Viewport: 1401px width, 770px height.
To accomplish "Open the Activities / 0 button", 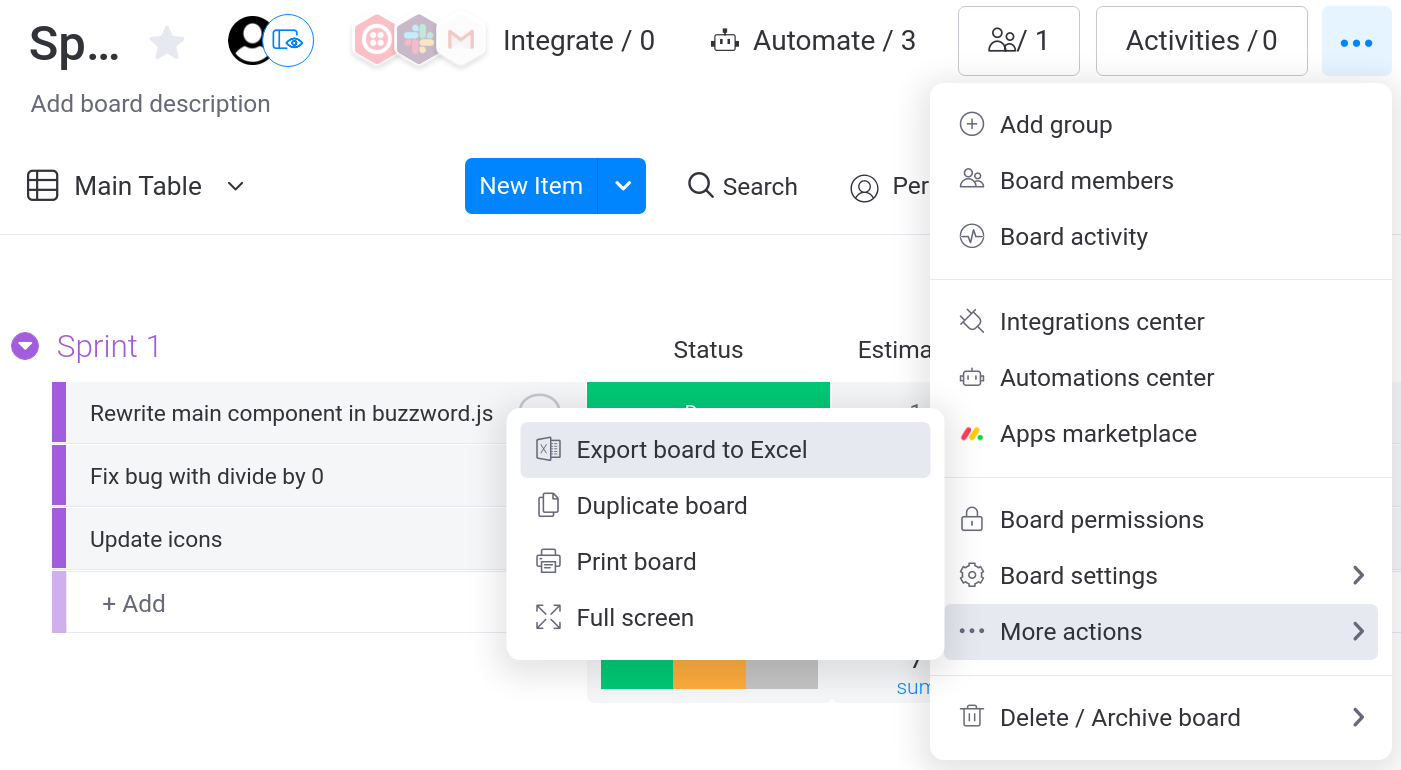I will (1201, 41).
